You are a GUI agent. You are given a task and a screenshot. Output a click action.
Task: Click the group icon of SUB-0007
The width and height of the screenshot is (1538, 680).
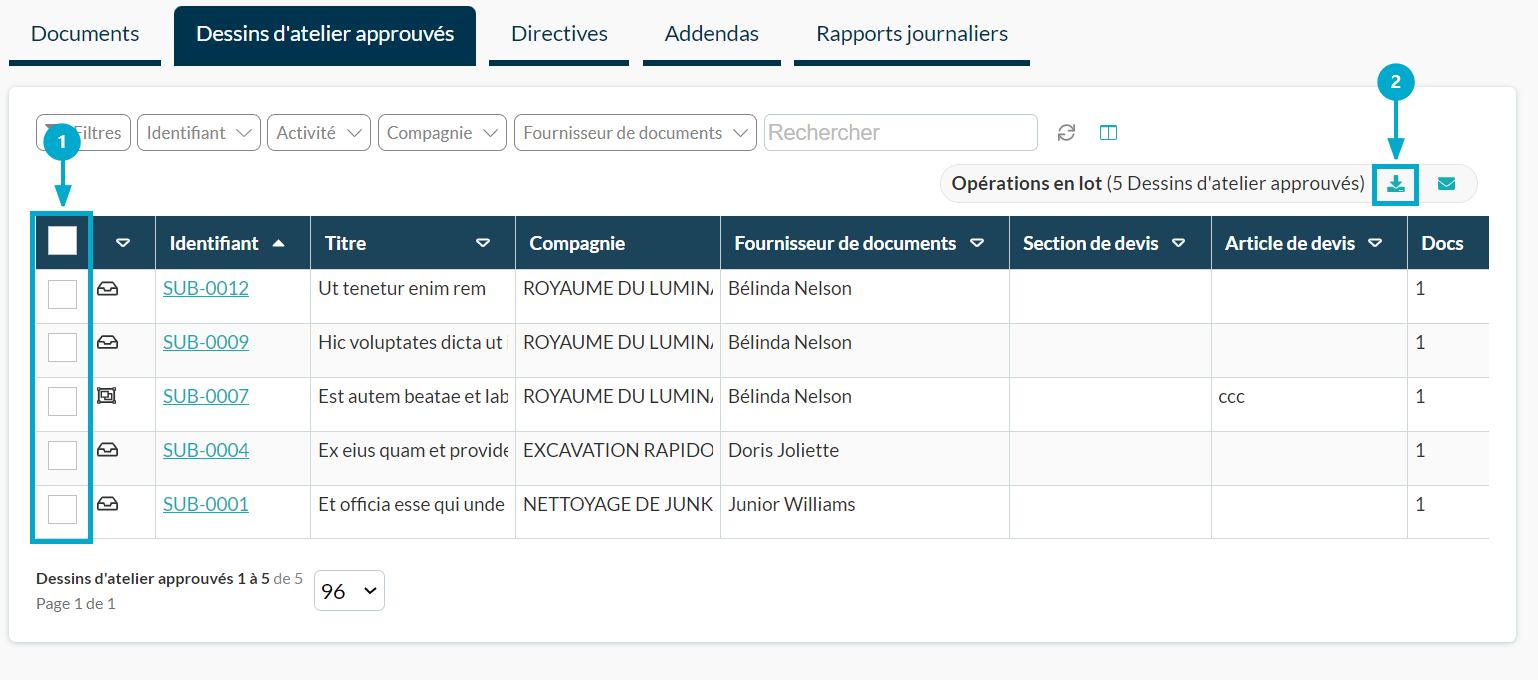pyautogui.click(x=107, y=396)
